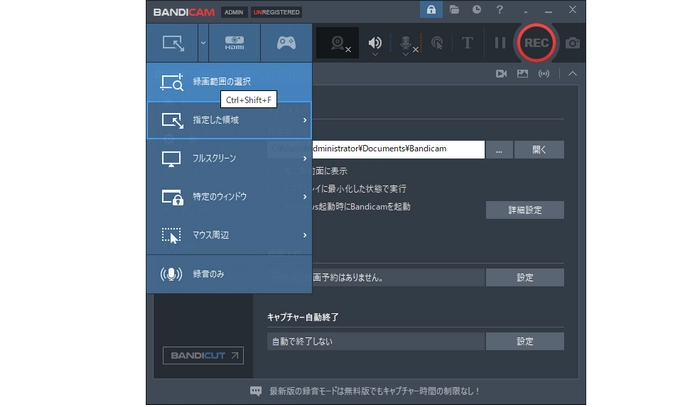700x407 pixels.
Task: Open help via the question mark icon
Action: pos(498,10)
